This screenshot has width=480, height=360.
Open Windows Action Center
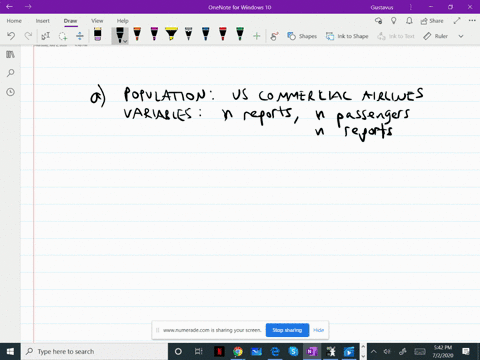[466, 351]
